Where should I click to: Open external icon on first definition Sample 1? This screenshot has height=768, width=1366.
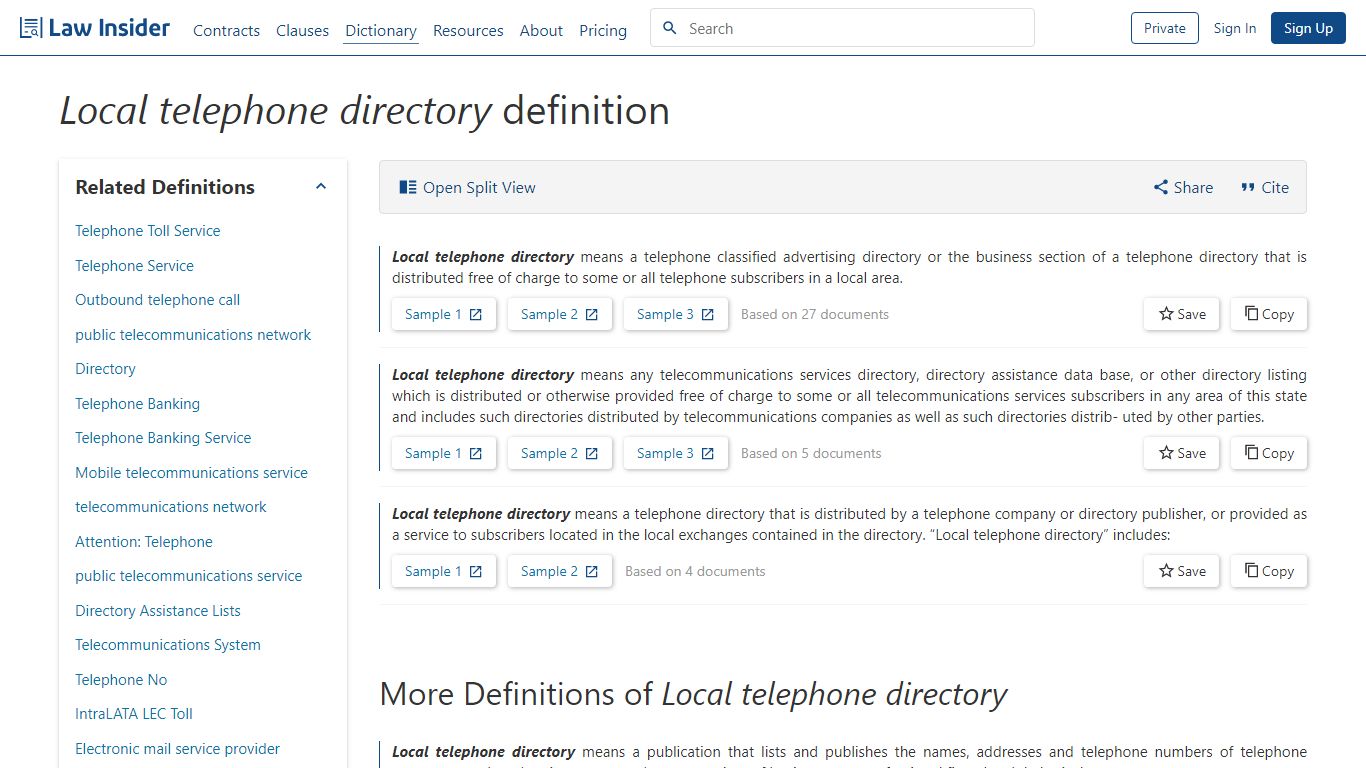476,314
